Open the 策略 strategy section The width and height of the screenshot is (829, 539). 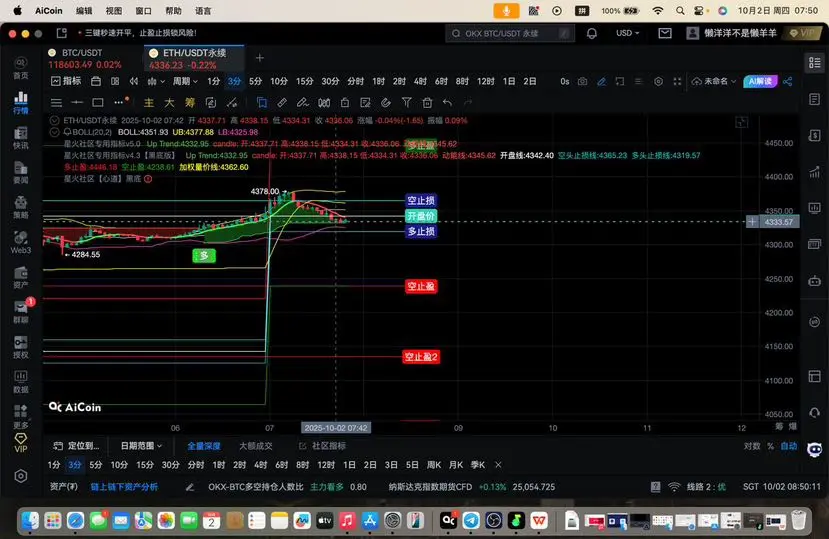pyautogui.click(x=21, y=207)
